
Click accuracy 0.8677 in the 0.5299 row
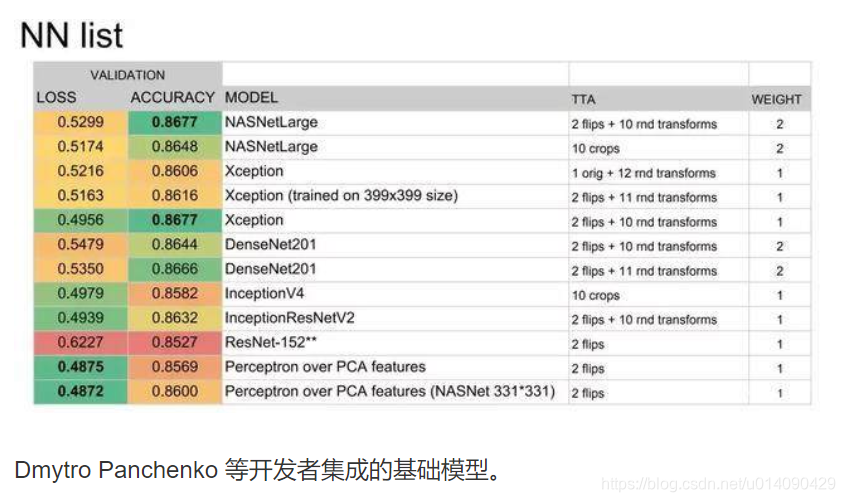point(175,122)
